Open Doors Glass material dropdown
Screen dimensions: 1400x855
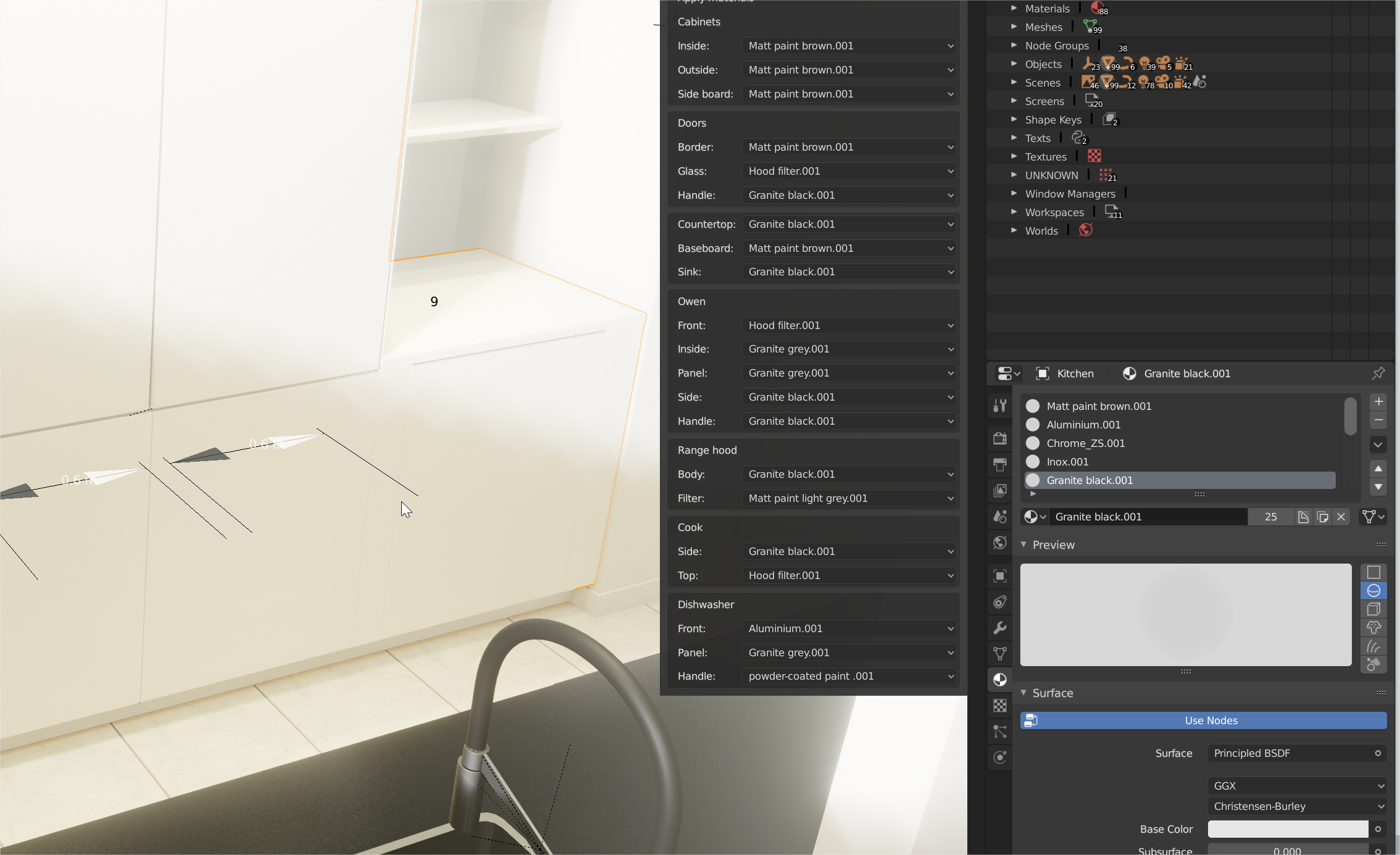click(x=849, y=171)
